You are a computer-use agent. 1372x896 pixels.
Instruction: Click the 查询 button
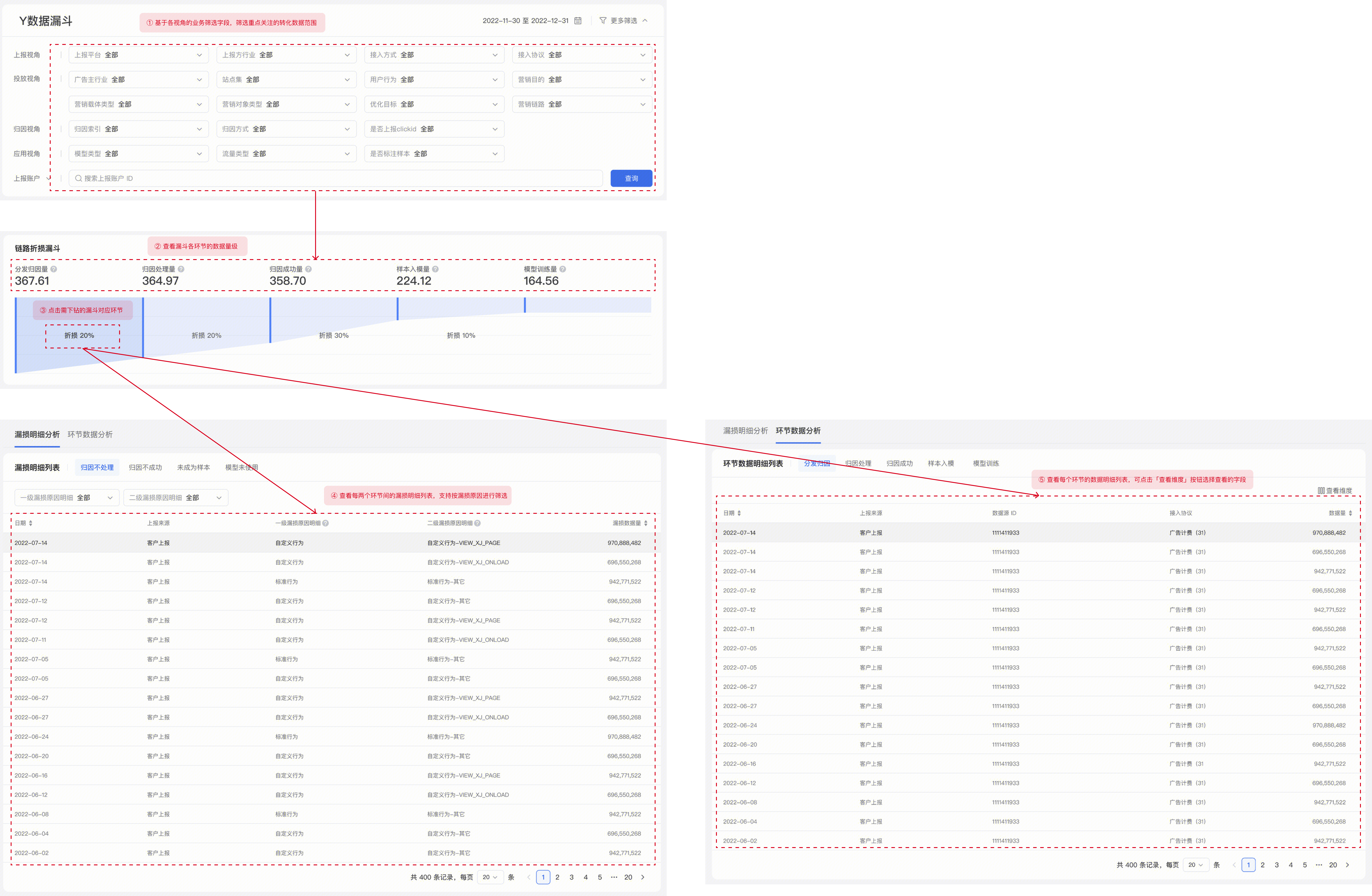click(x=631, y=178)
